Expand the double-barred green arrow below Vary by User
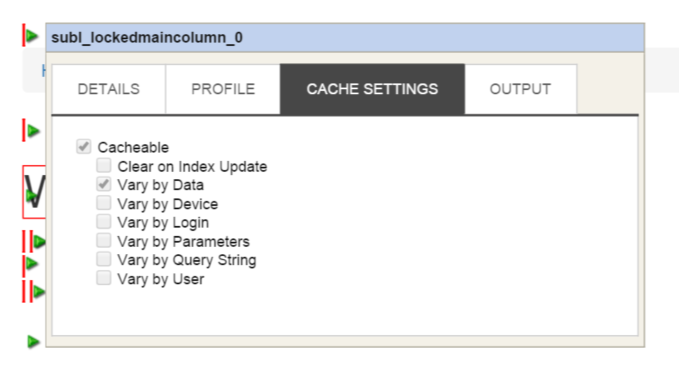The width and height of the screenshot is (679, 378). [39, 292]
